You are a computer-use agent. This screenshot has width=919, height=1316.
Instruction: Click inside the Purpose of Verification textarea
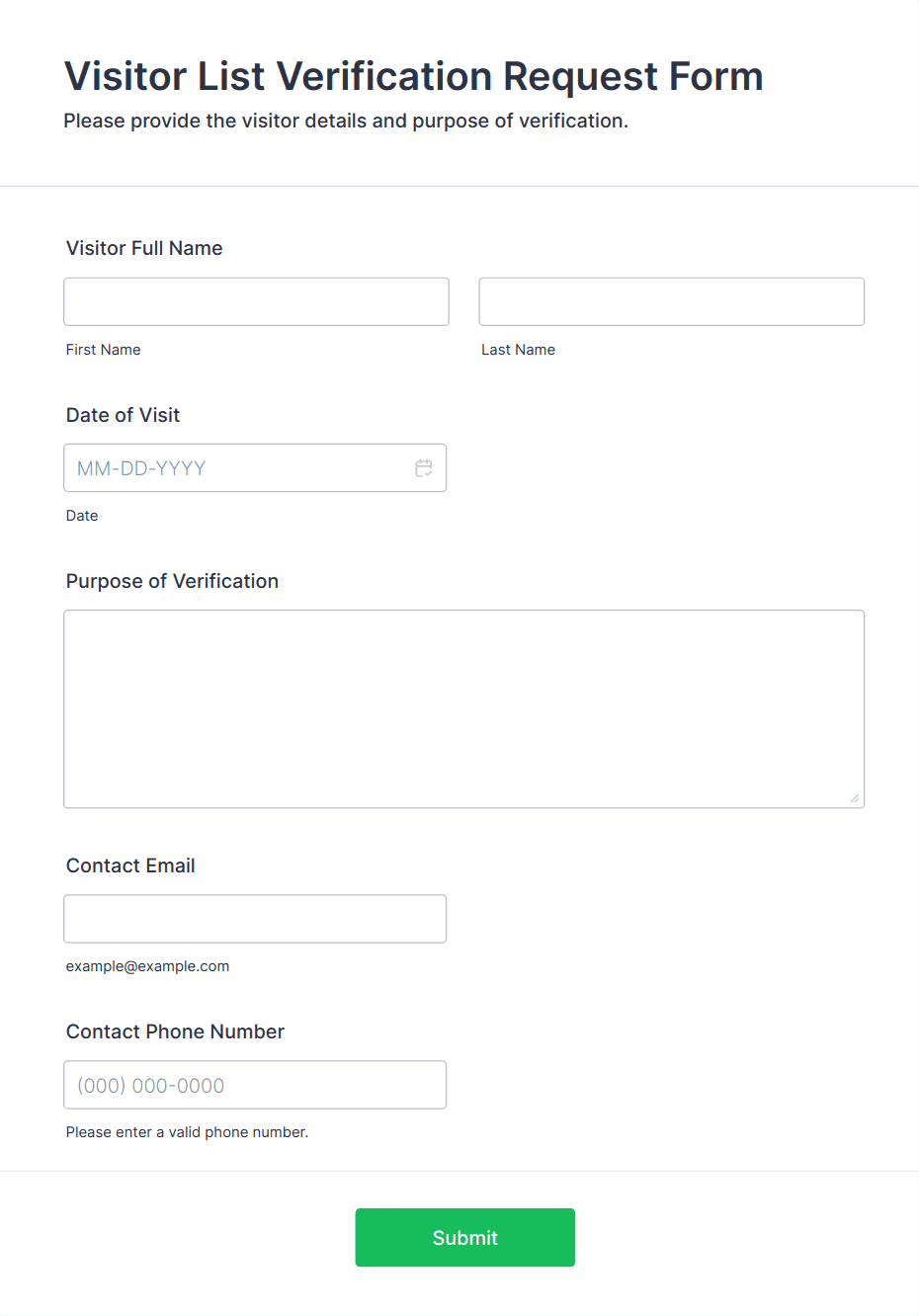[x=463, y=708]
